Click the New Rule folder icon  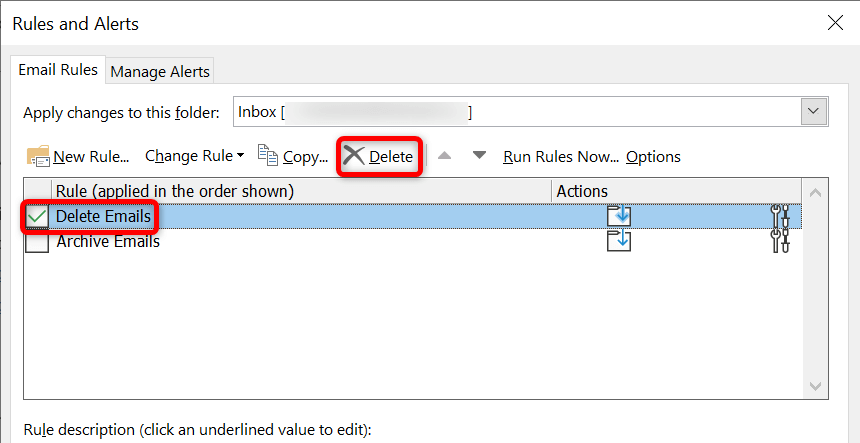tap(39, 156)
